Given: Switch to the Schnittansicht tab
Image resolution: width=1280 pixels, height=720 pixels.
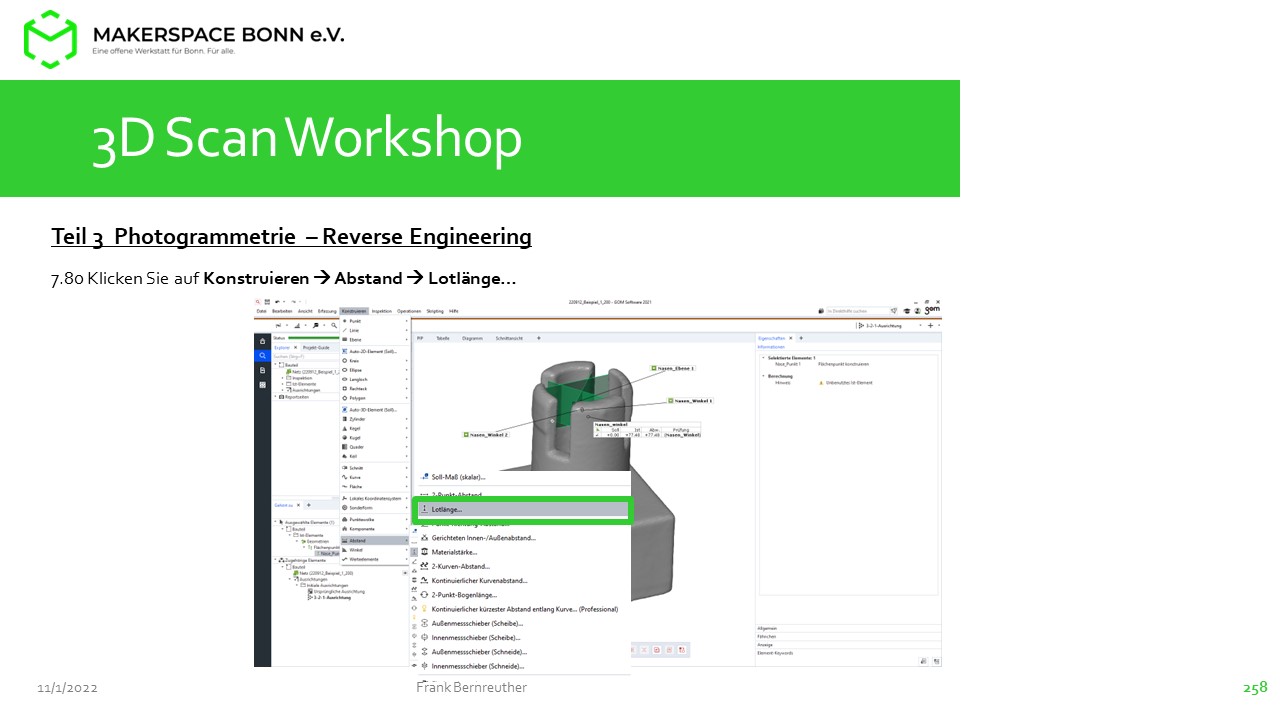Looking at the screenshot, I should click(x=509, y=338).
